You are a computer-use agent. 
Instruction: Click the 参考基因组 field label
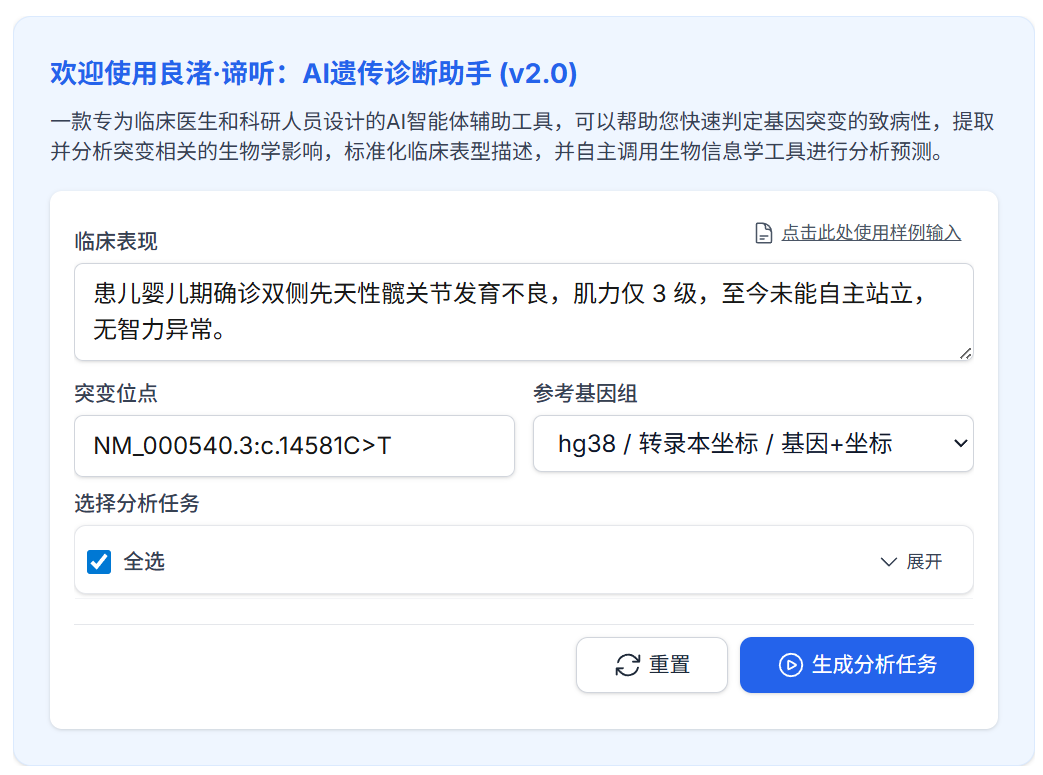[x=585, y=394]
